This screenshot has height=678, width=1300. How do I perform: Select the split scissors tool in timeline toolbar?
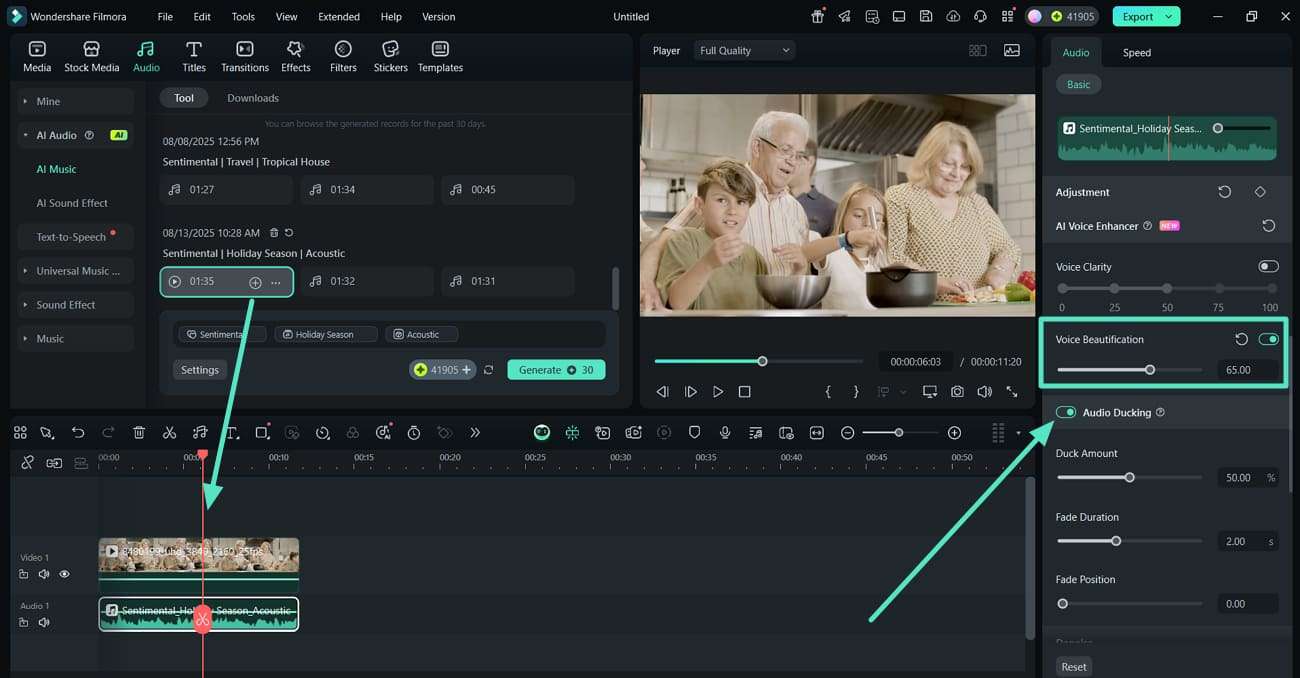coord(169,432)
